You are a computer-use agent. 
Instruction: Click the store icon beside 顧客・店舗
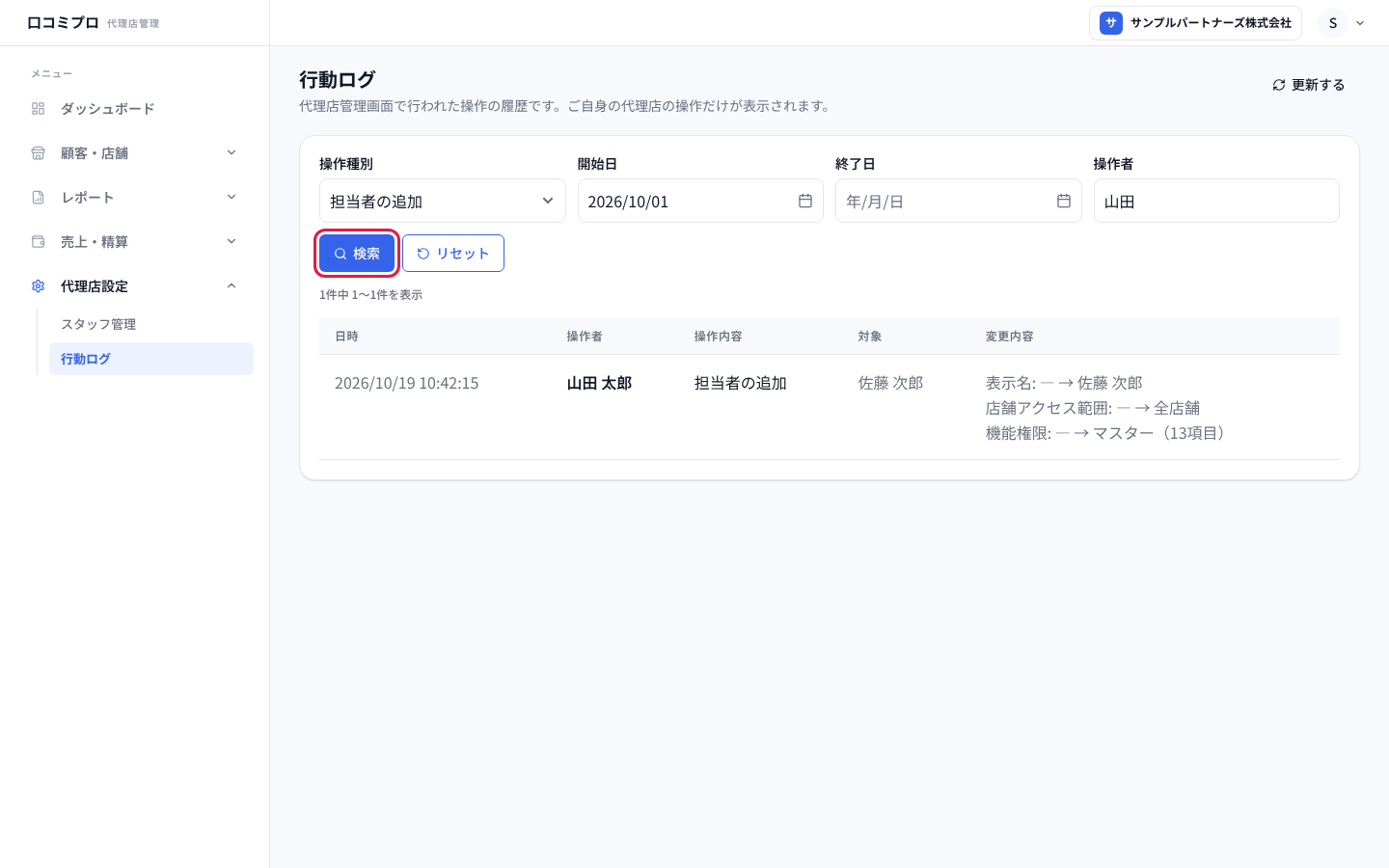[39, 153]
